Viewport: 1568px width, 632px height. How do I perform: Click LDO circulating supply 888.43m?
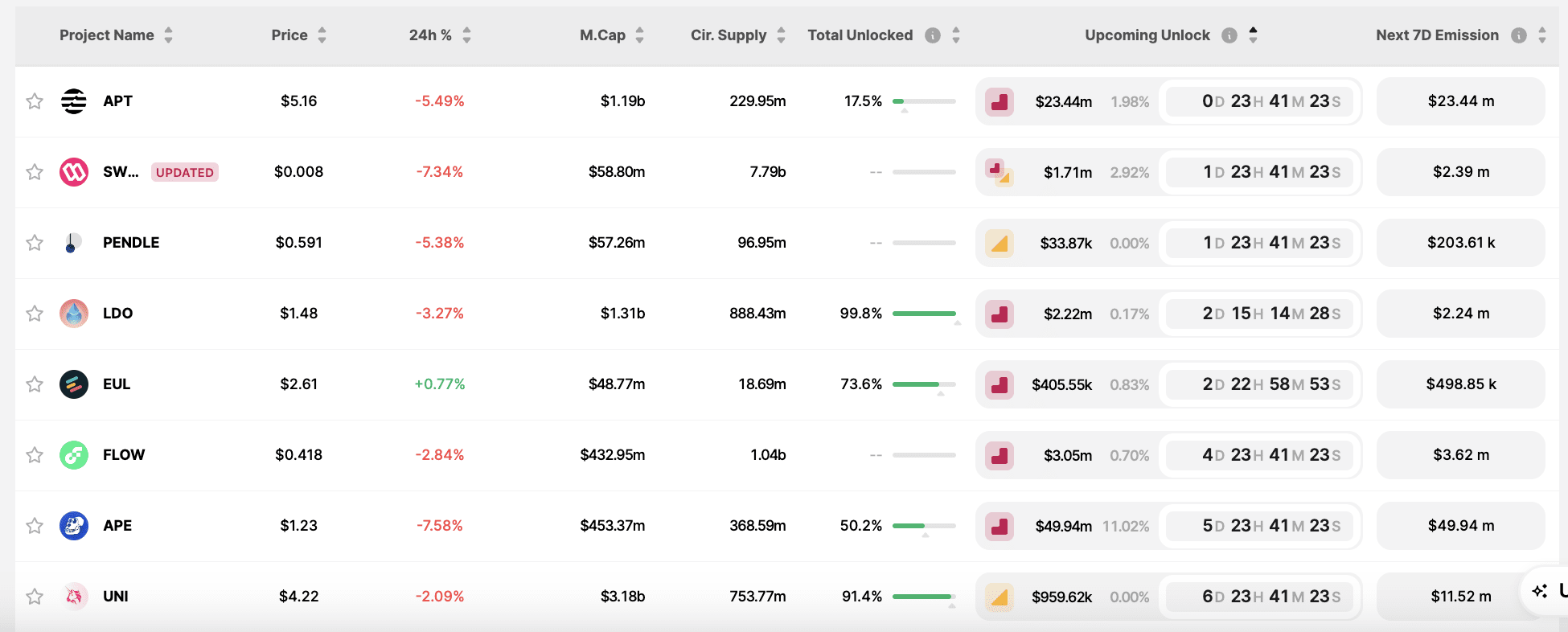[757, 314]
